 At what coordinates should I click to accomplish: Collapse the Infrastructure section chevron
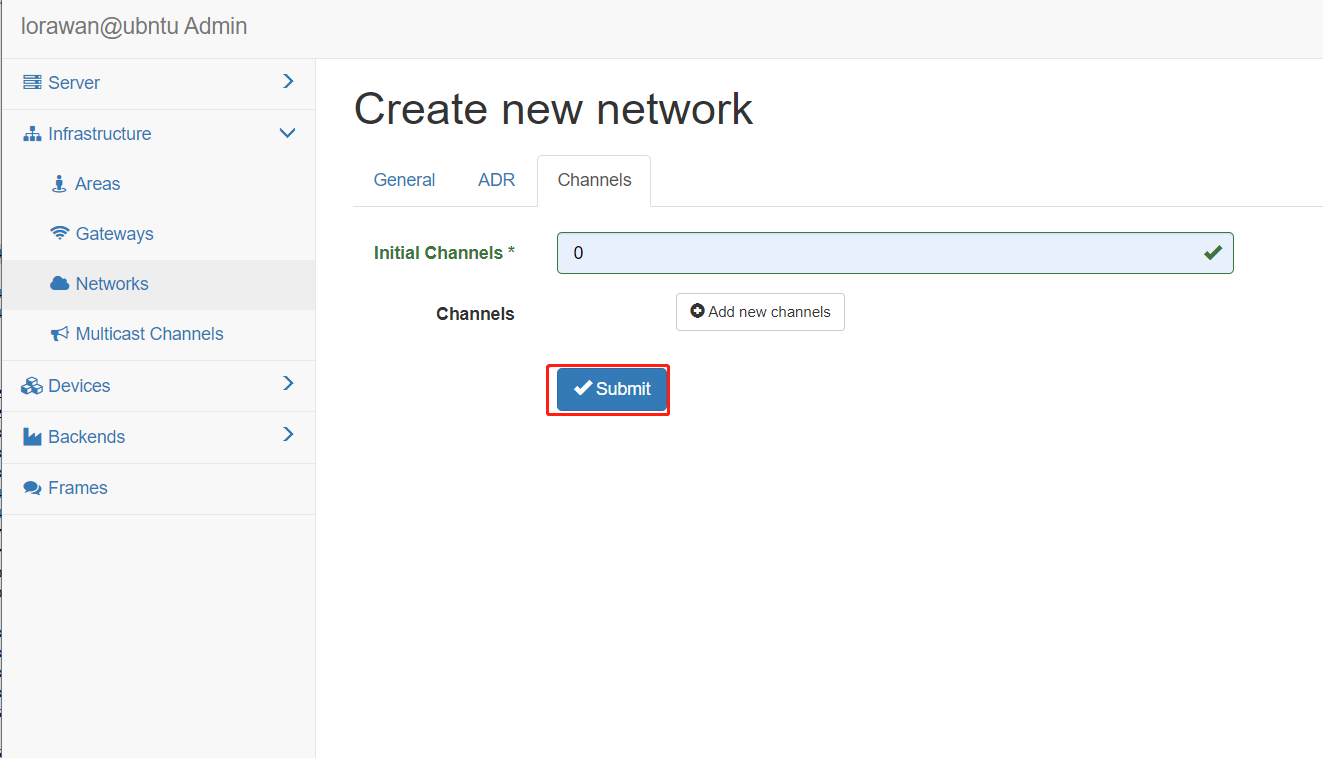click(288, 133)
